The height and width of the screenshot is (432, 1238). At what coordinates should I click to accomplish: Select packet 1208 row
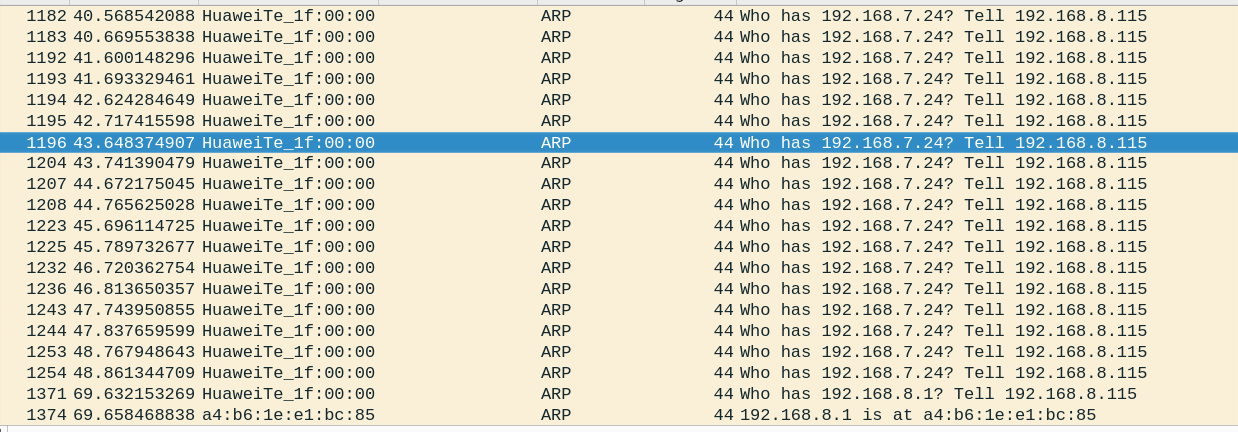(619, 205)
